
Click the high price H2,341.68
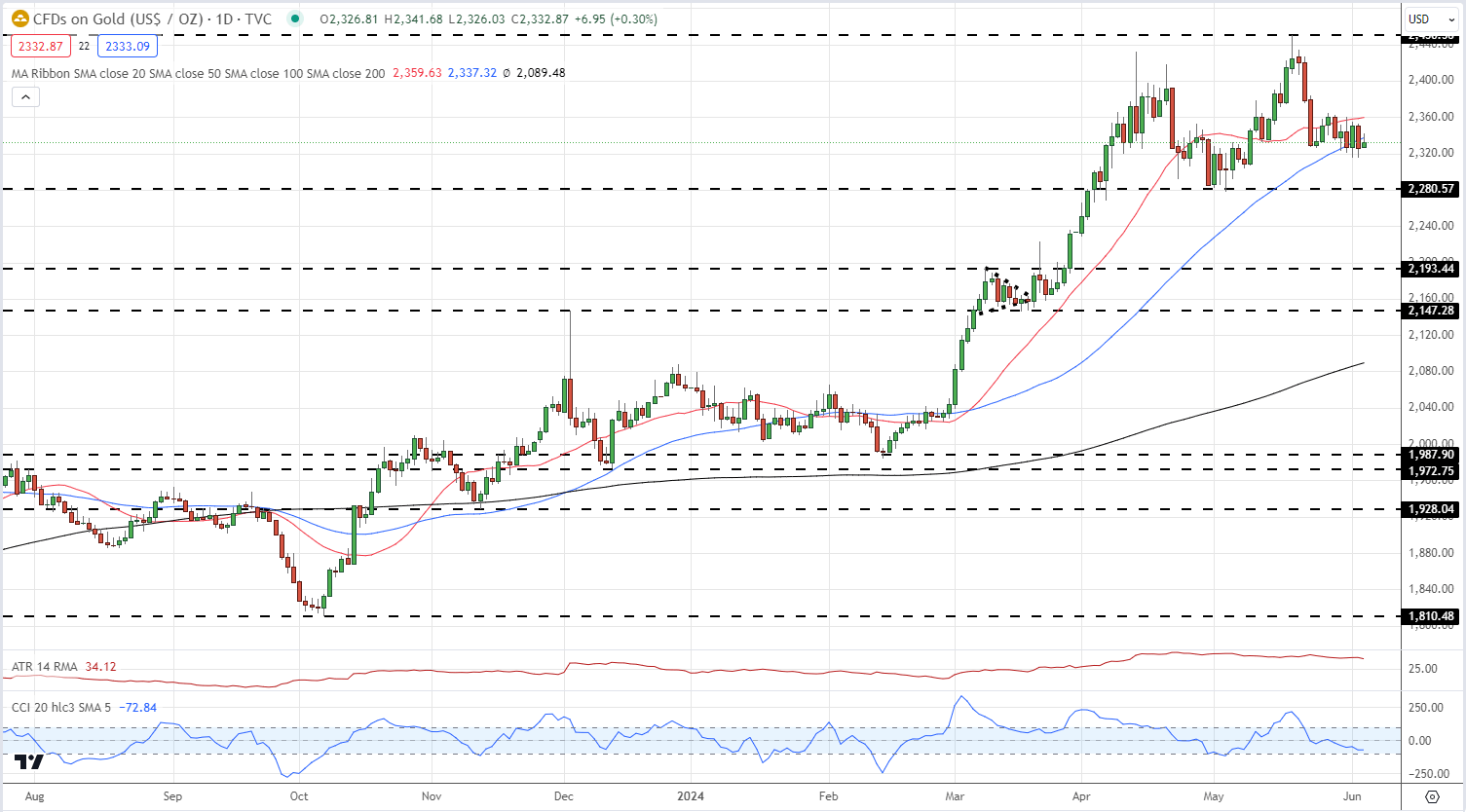click(413, 19)
